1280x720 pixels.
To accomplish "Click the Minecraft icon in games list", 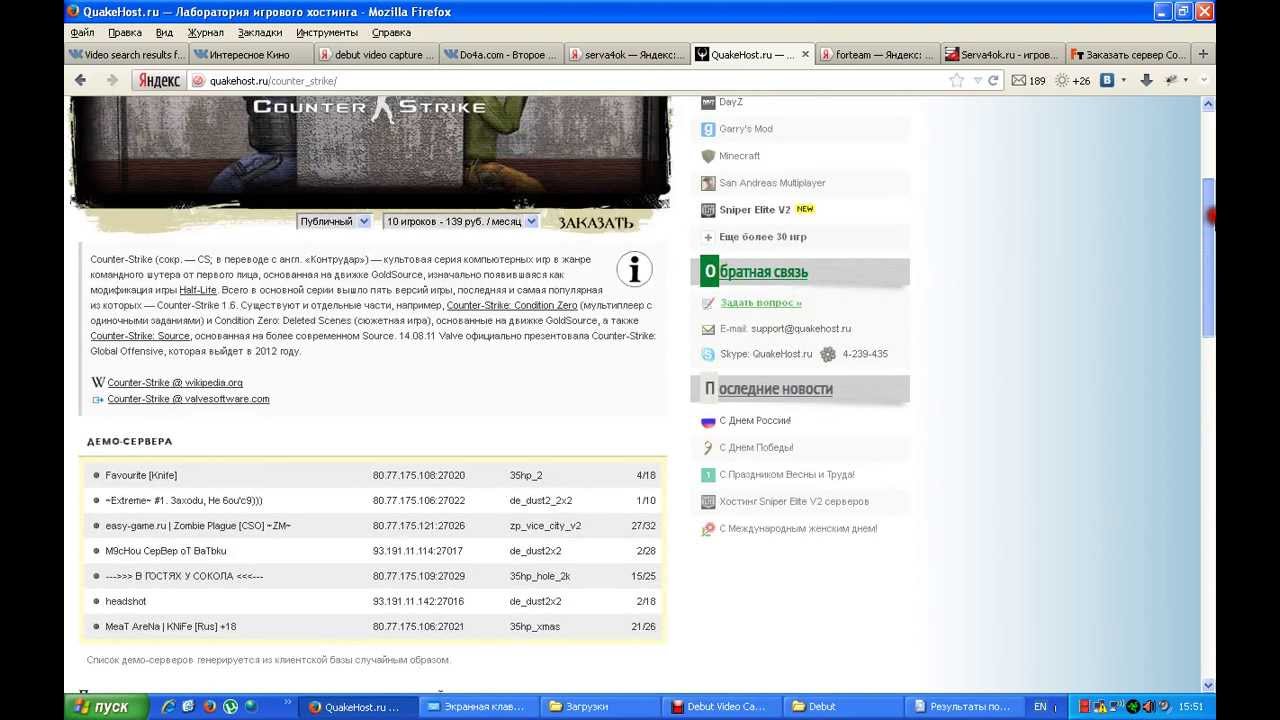I will tap(708, 156).
